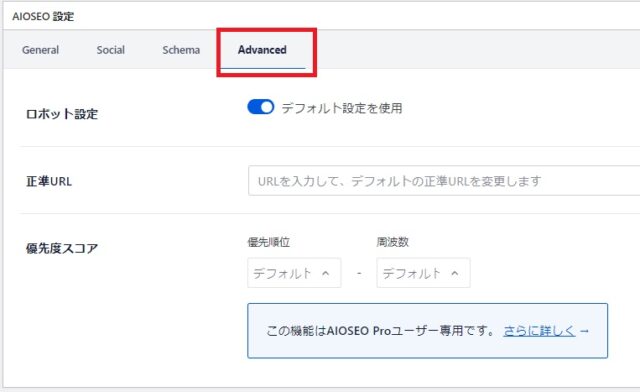
Task: Select the Schema tab
Action: (x=181, y=50)
